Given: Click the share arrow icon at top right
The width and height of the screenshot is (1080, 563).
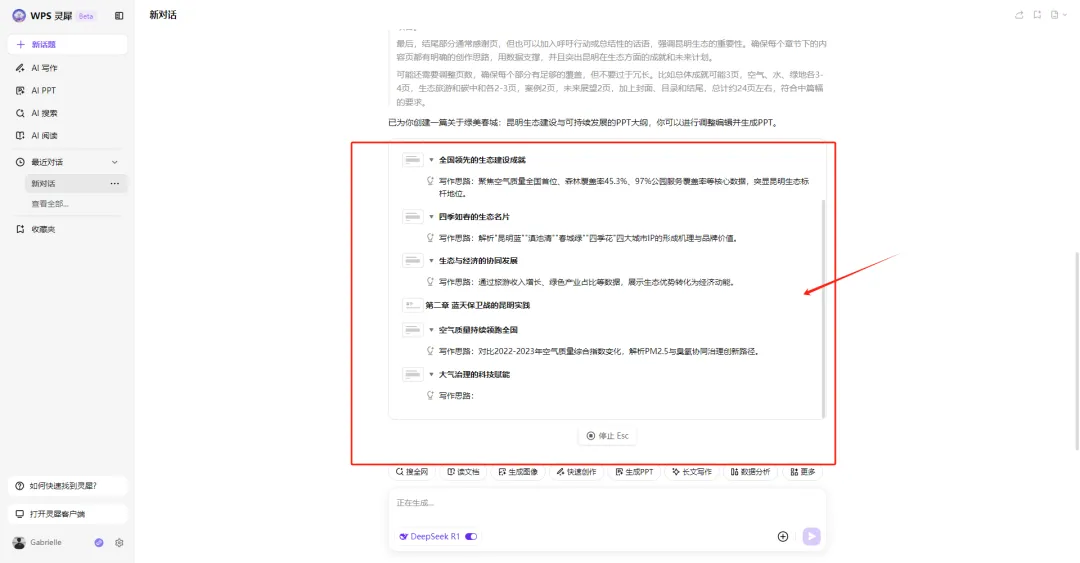Looking at the screenshot, I should pyautogui.click(x=1019, y=14).
